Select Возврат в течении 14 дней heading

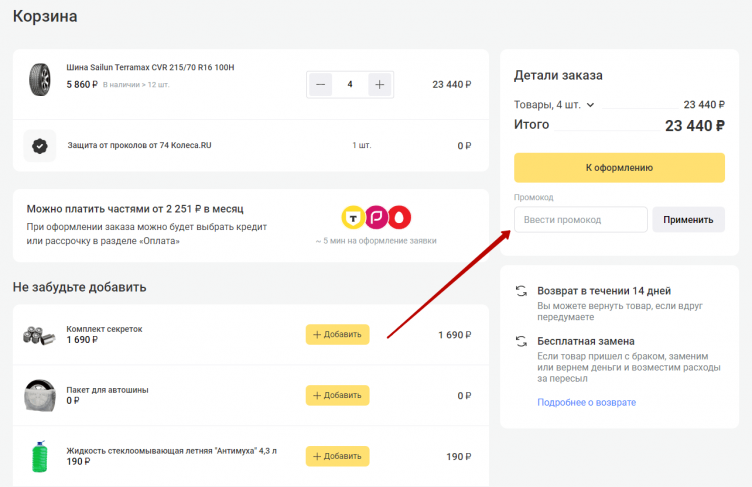click(604, 291)
